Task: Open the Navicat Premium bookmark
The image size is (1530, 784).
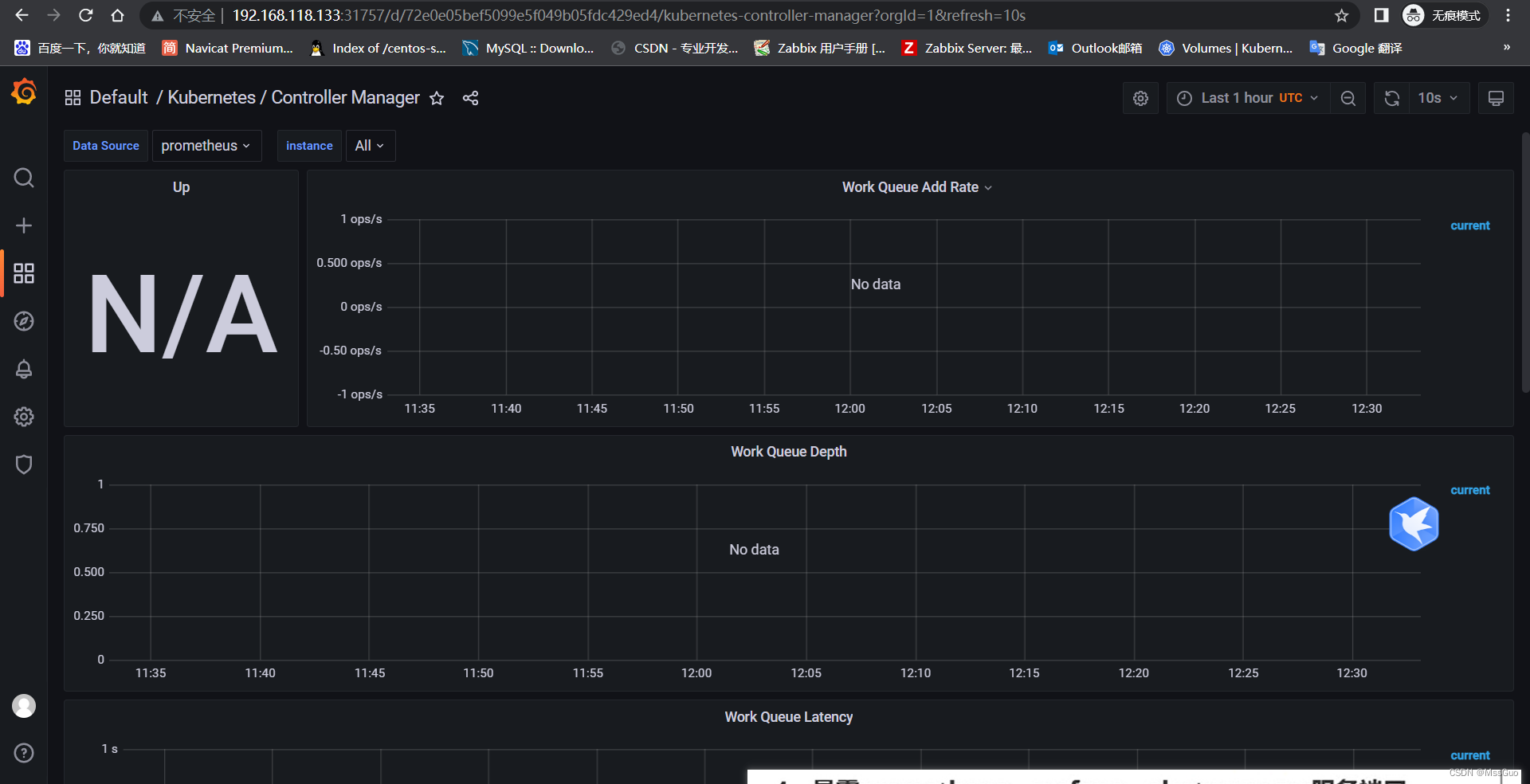Action: point(228,48)
